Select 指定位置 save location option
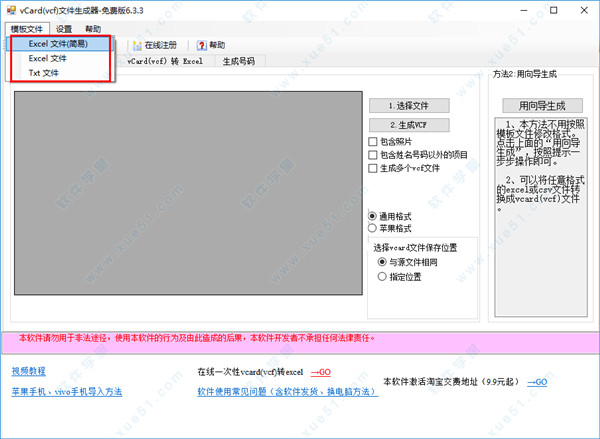 (x=382, y=276)
